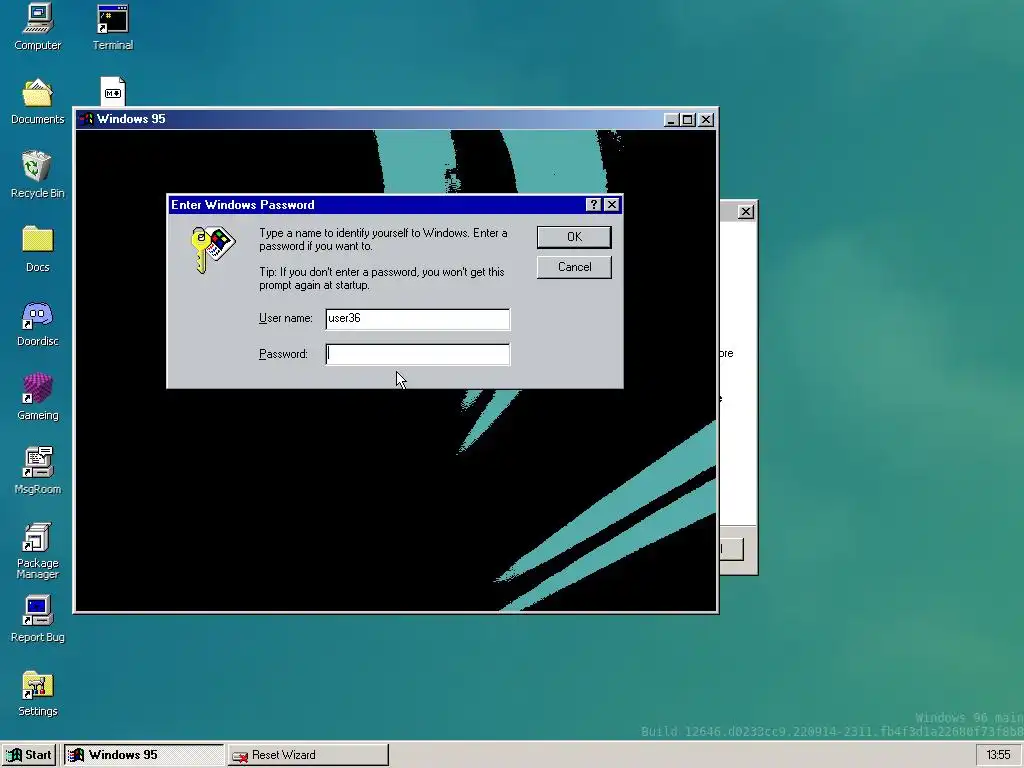Maximize the Windows 95 window
Image resolution: width=1024 pixels, height=768 pixels.
pyautogui.click(x=687, y=120)
